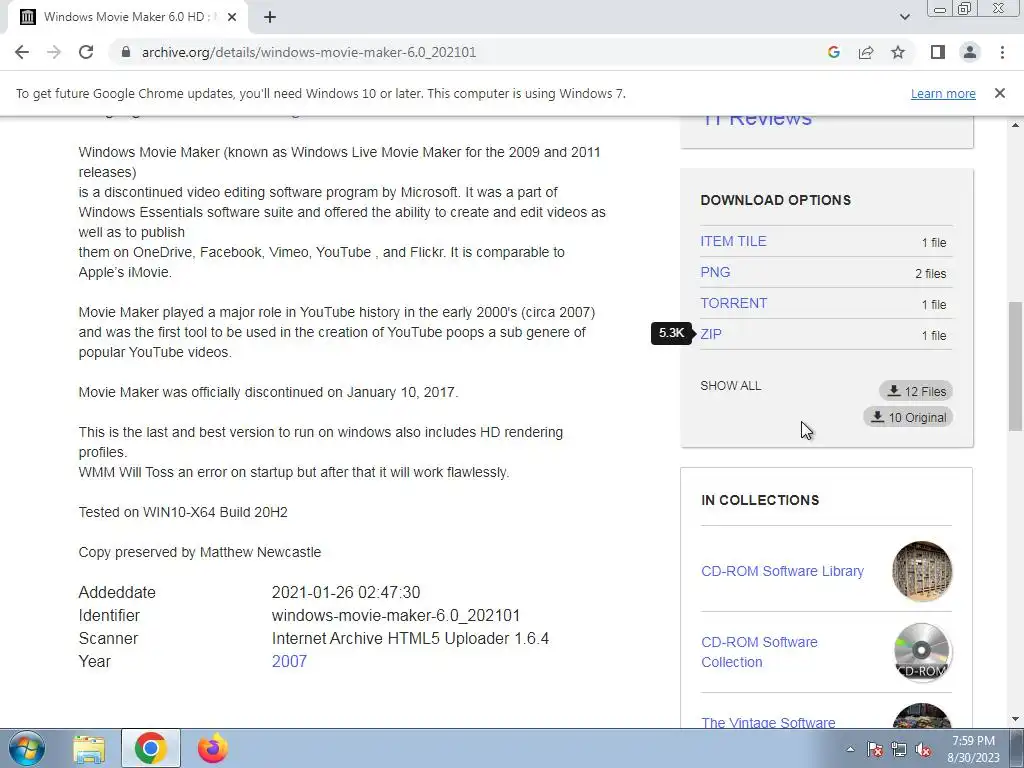Click the scrollbar up arrow
Screen dimensions: 1024x768
point(1015,124)
